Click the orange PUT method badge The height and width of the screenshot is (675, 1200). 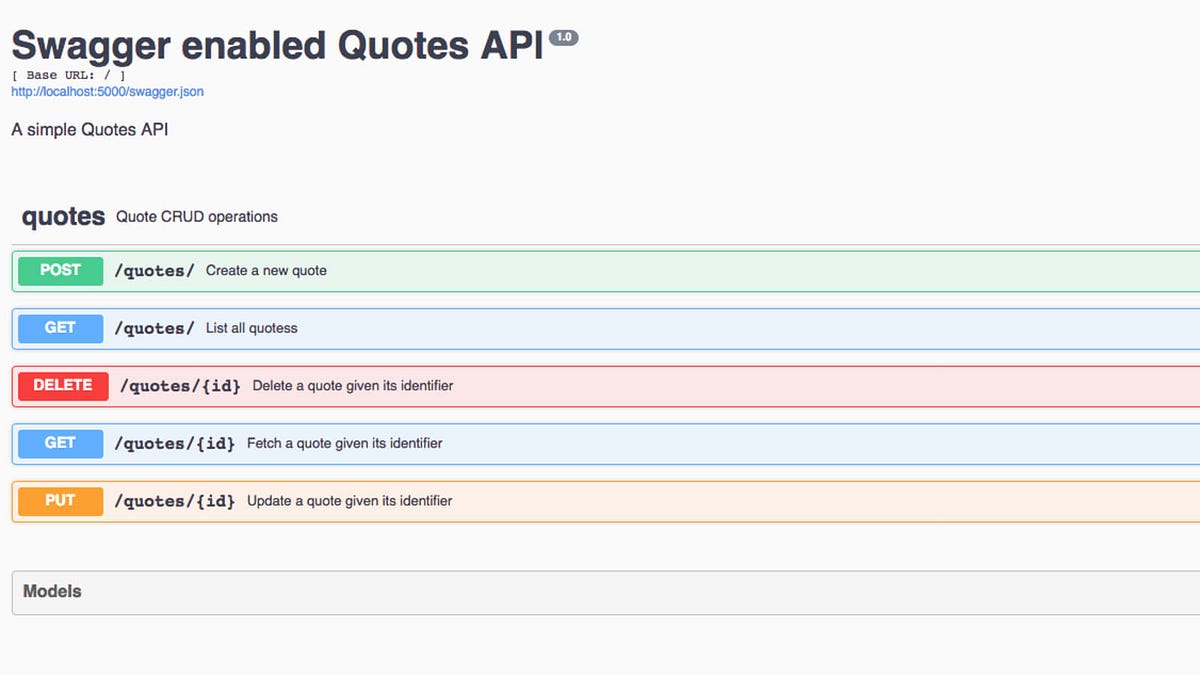click(x=60, y=500)
